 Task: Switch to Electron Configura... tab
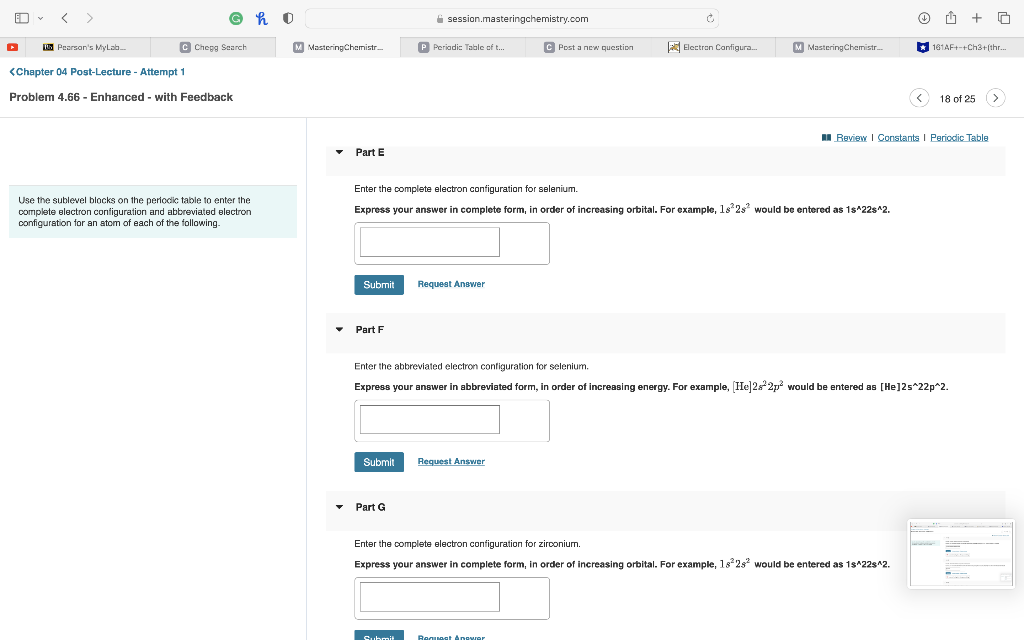pyautogui.click(x=712, y=47)
